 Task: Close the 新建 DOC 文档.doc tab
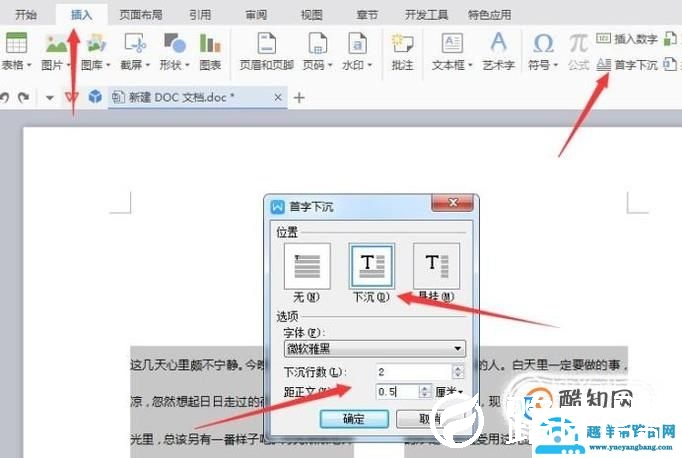(x=277, y=97)
